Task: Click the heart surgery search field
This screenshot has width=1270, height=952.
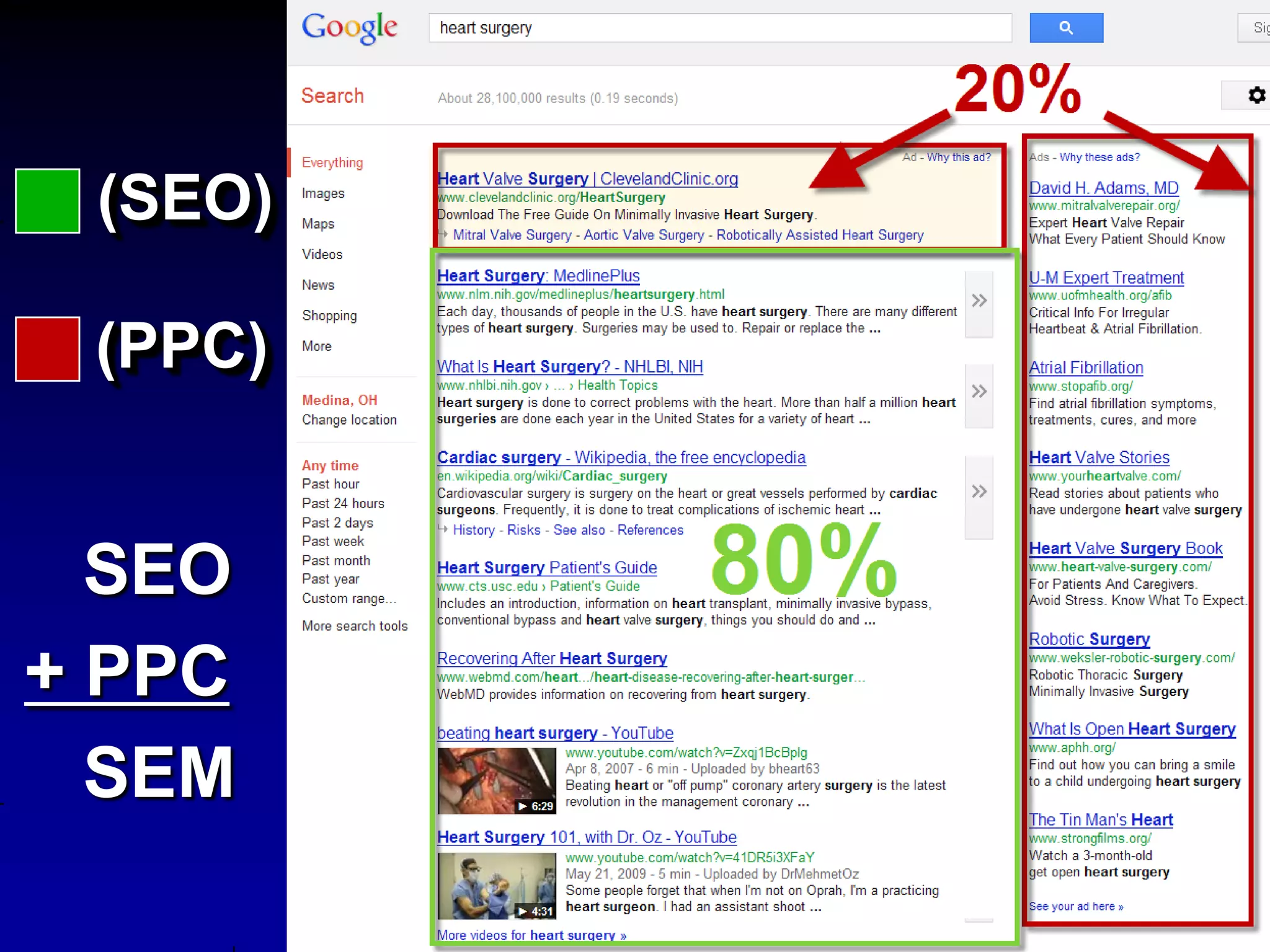Action: pyautogui.click(x=720, y=28)
